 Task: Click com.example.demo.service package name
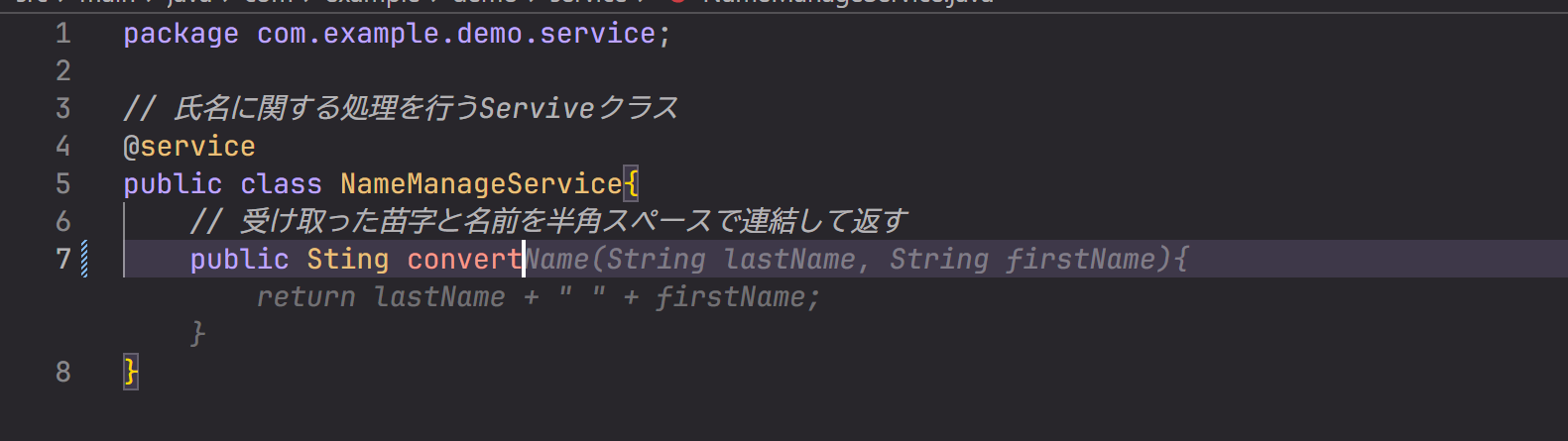(x=456, y=34)
